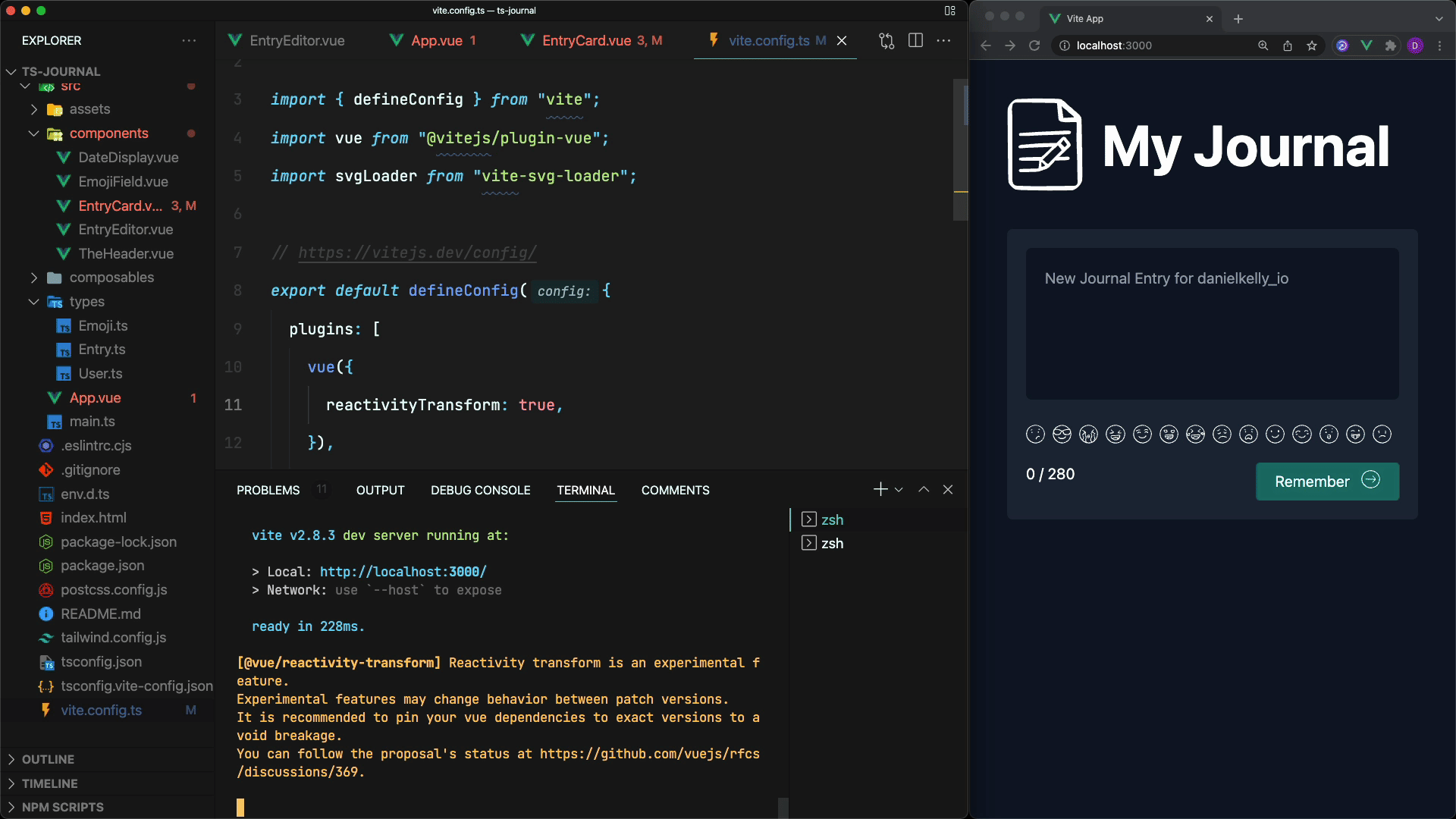Viewport: 1456px width, 819px height.
Task: Click the editor vertical scrollbar minimap
Action: pyautogui.click(x=960, y=149)
